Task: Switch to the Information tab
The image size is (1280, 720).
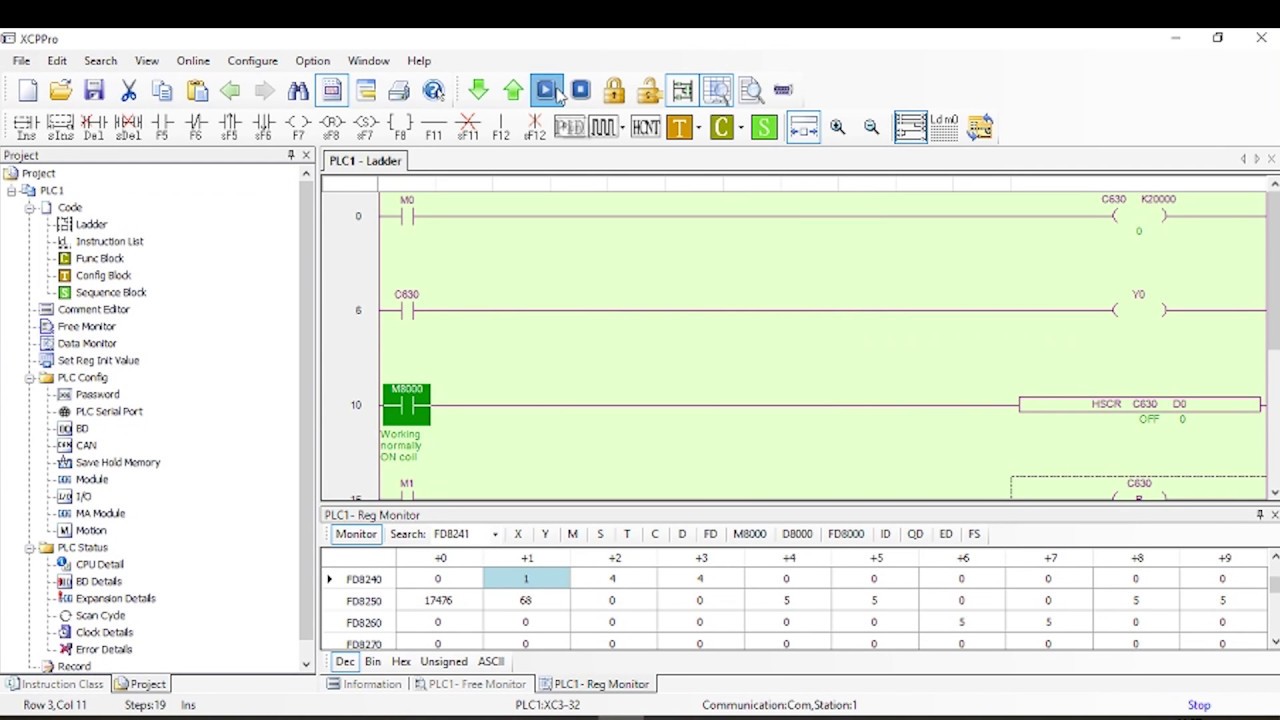Action: [365, 684]
